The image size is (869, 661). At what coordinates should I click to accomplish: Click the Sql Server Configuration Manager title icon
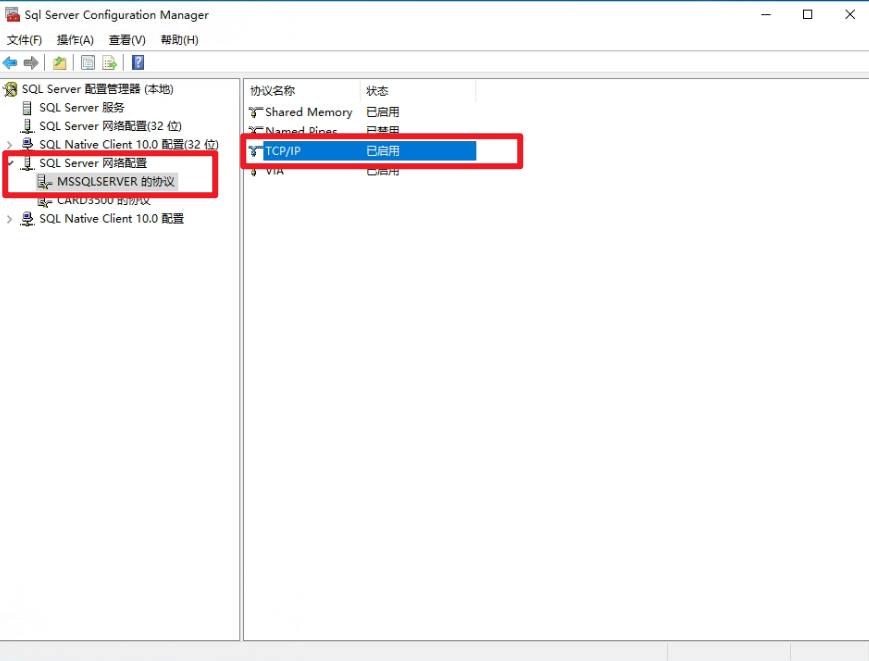pos(12,15)
